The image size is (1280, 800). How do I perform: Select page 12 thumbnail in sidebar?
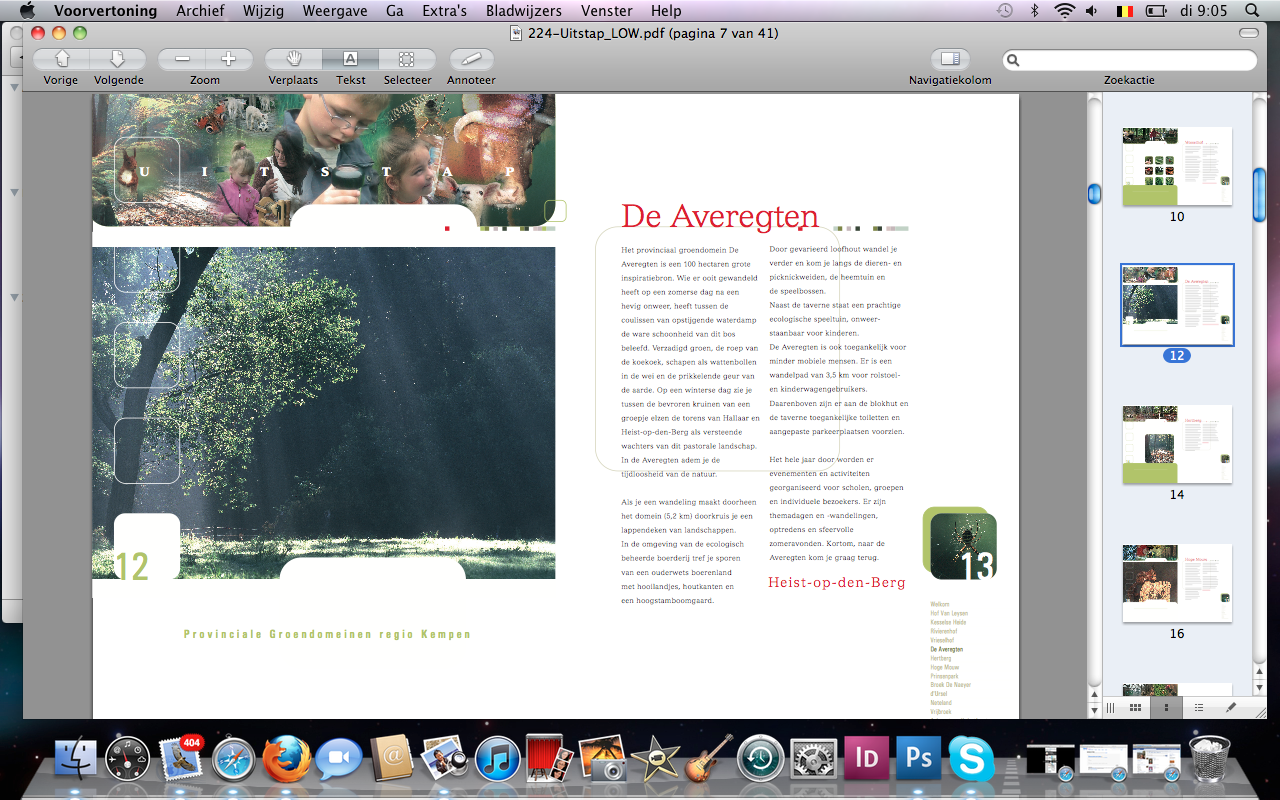tap(1177, 305)
